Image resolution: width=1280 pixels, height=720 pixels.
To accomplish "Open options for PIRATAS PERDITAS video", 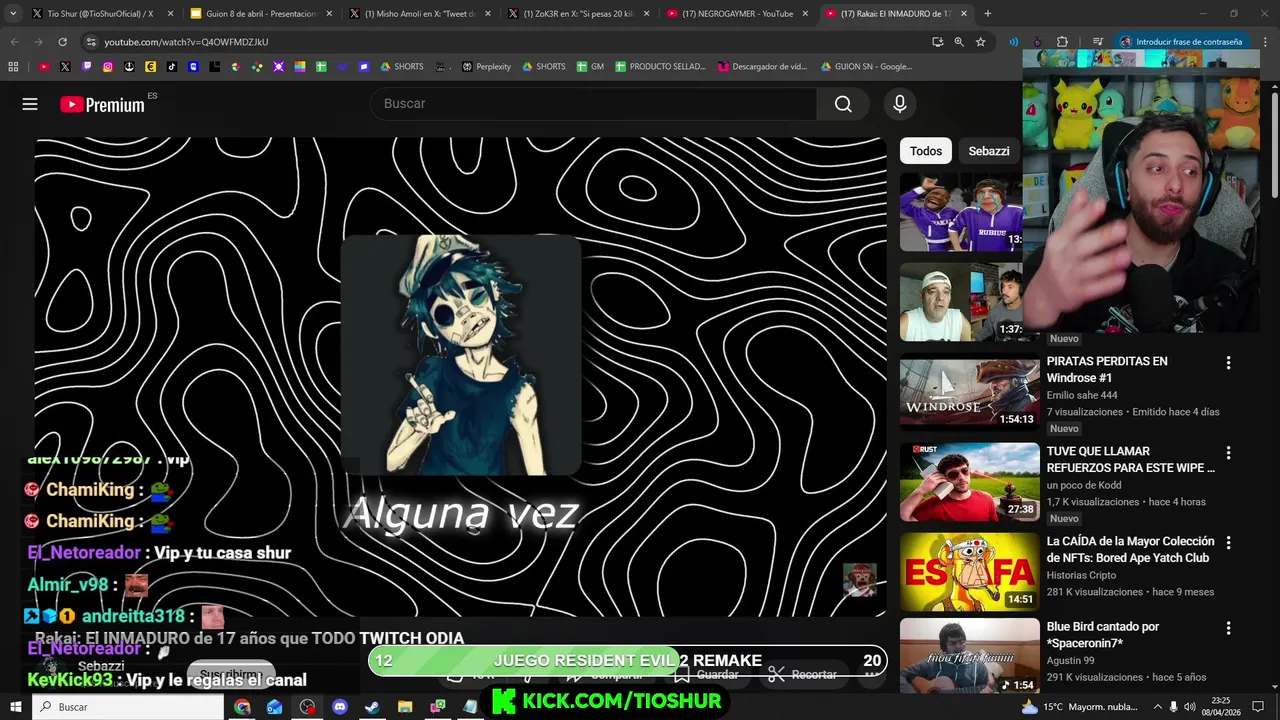I will point(1228,363).
